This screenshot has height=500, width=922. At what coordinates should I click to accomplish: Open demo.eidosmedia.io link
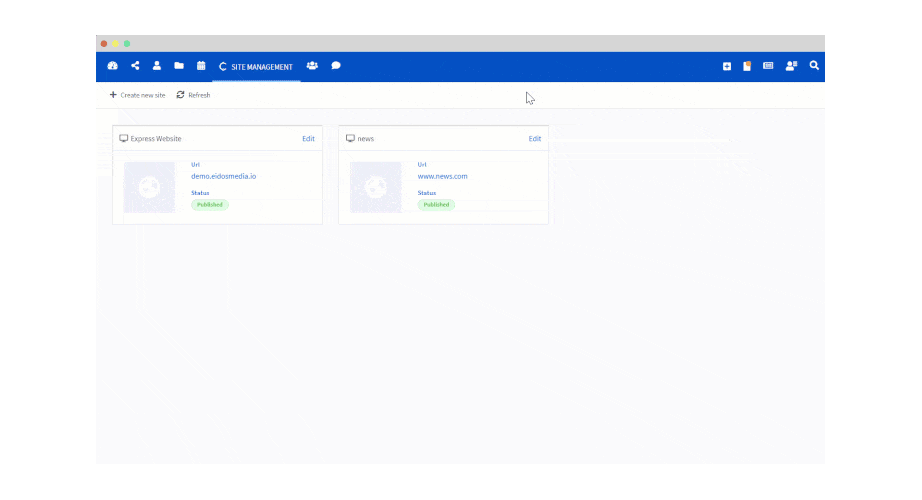click(223, 176)
